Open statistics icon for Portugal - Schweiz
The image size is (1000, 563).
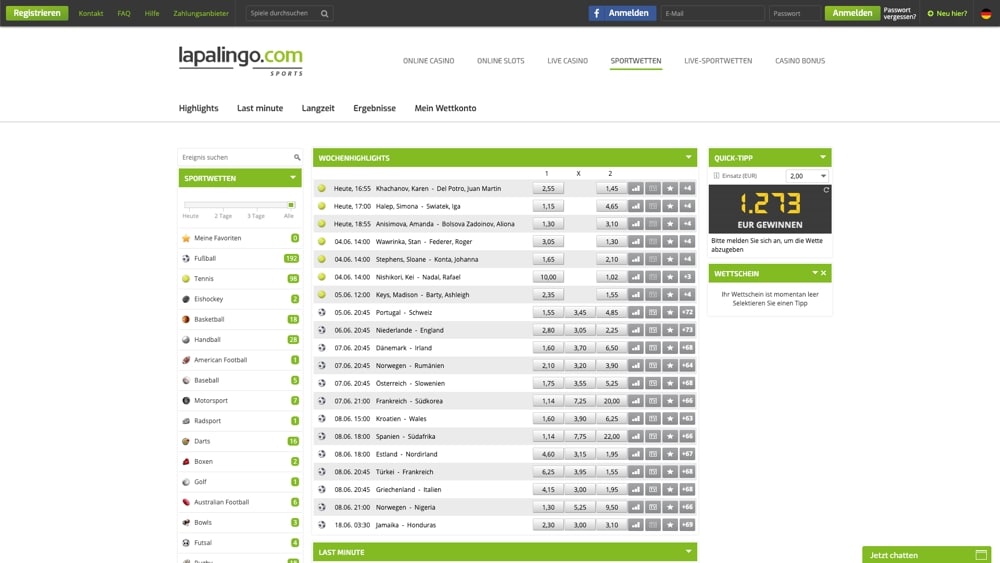[x=635, y=312]
